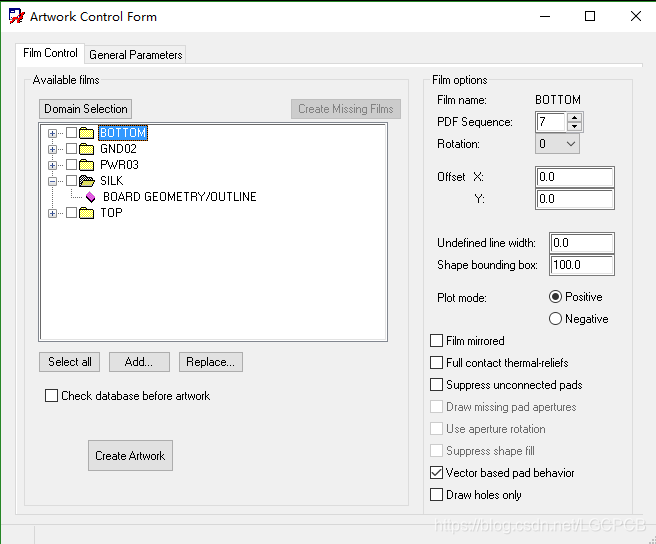Check the BOTTOM film checkbox
656x544 pixels.
click(x=72, y=133)
